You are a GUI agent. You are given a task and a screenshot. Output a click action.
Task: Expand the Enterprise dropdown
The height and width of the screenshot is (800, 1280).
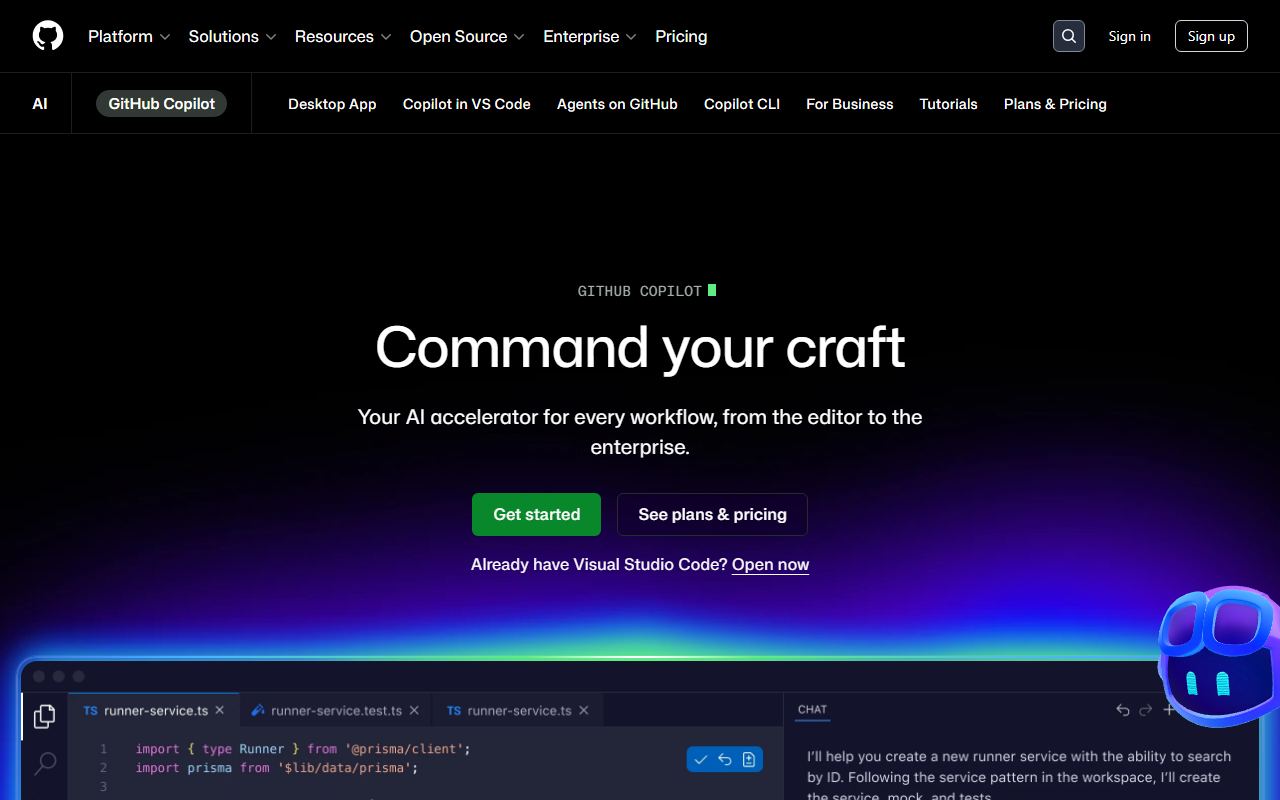coord(590,36)
